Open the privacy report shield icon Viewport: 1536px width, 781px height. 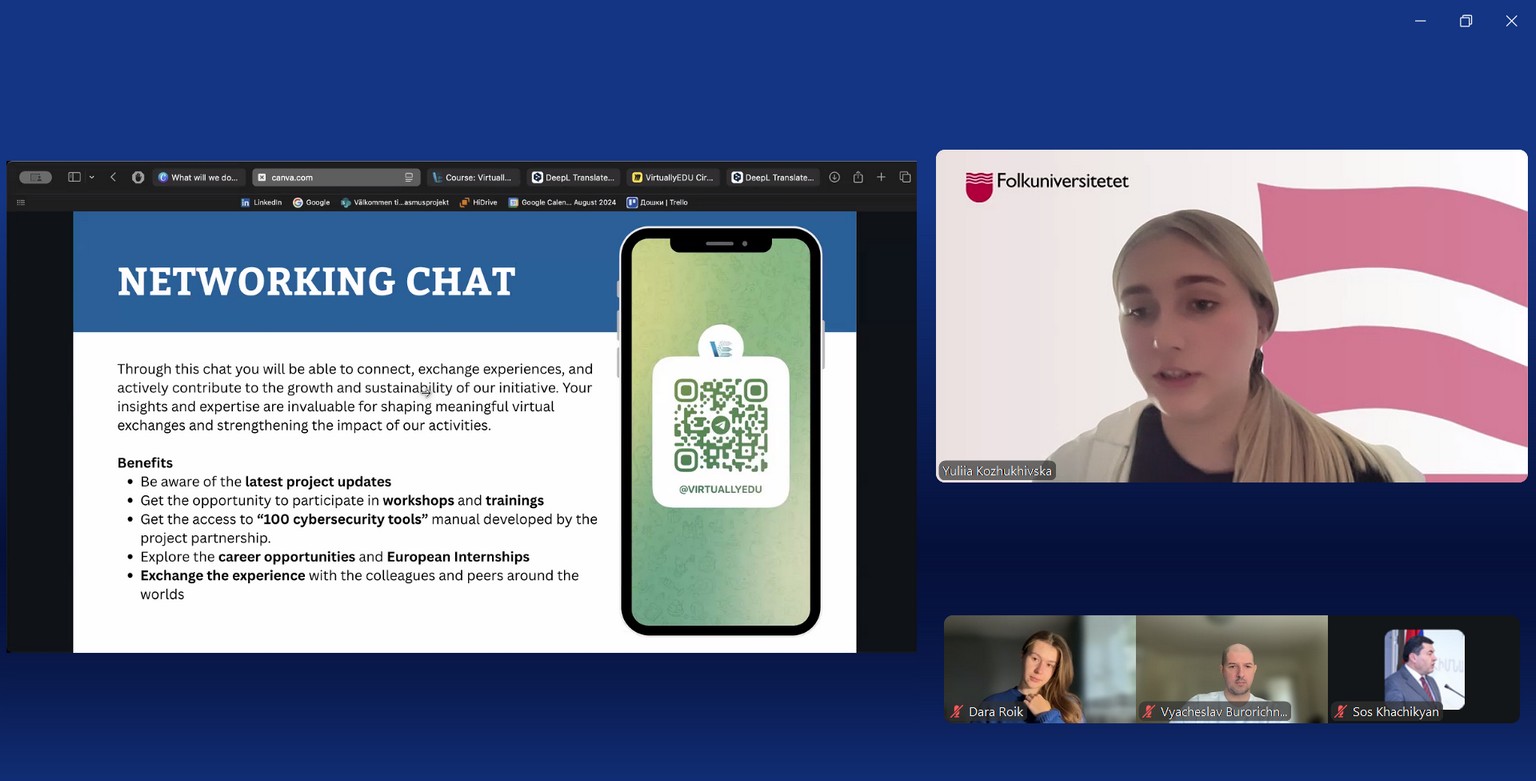[x=138, y=177]
